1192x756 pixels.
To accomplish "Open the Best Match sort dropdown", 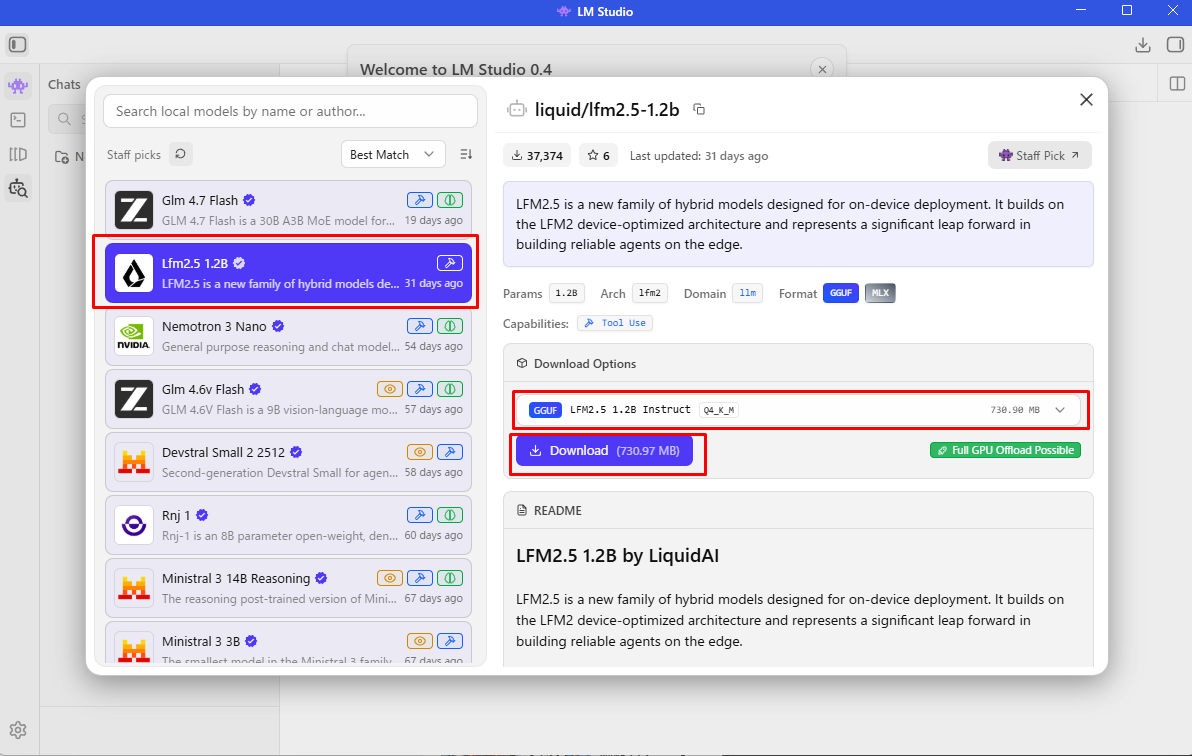I will [x=392, y=154].
